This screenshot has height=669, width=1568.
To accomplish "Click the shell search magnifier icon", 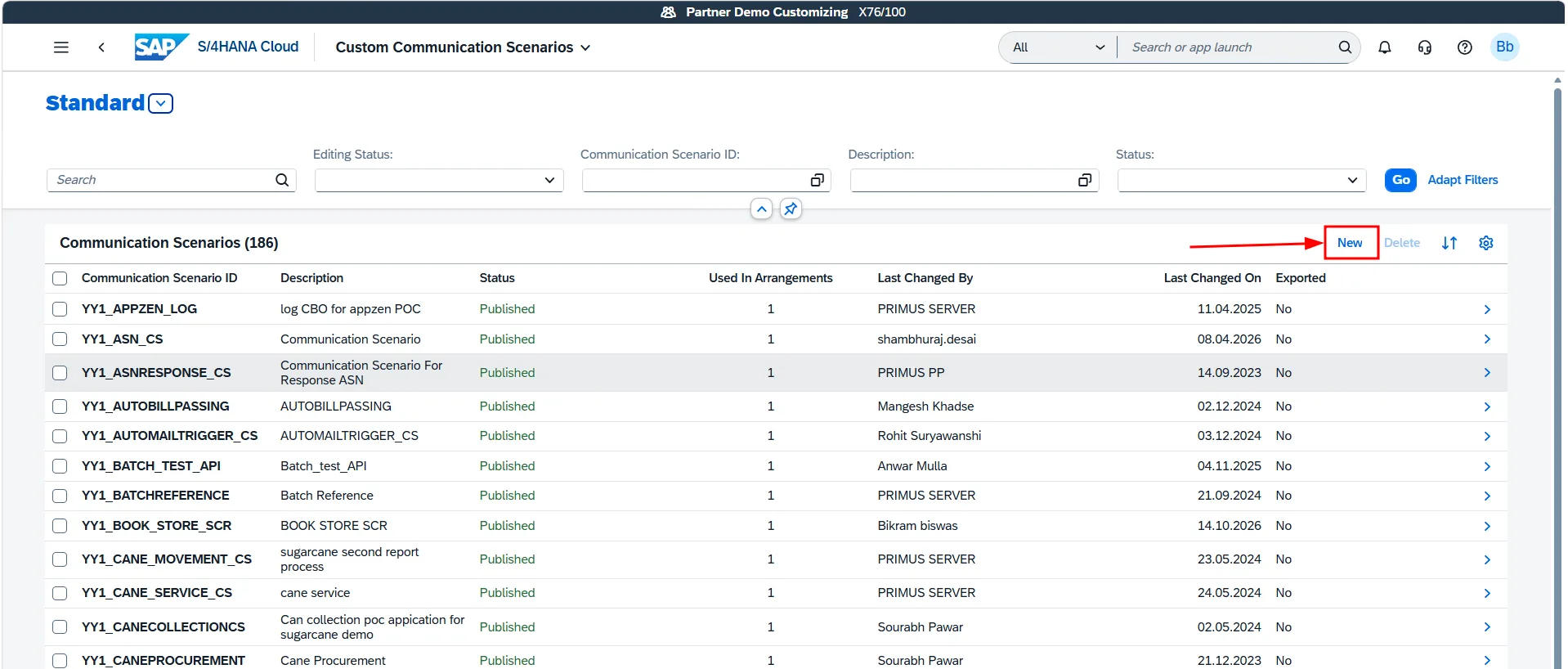I will coord(1345,47).
